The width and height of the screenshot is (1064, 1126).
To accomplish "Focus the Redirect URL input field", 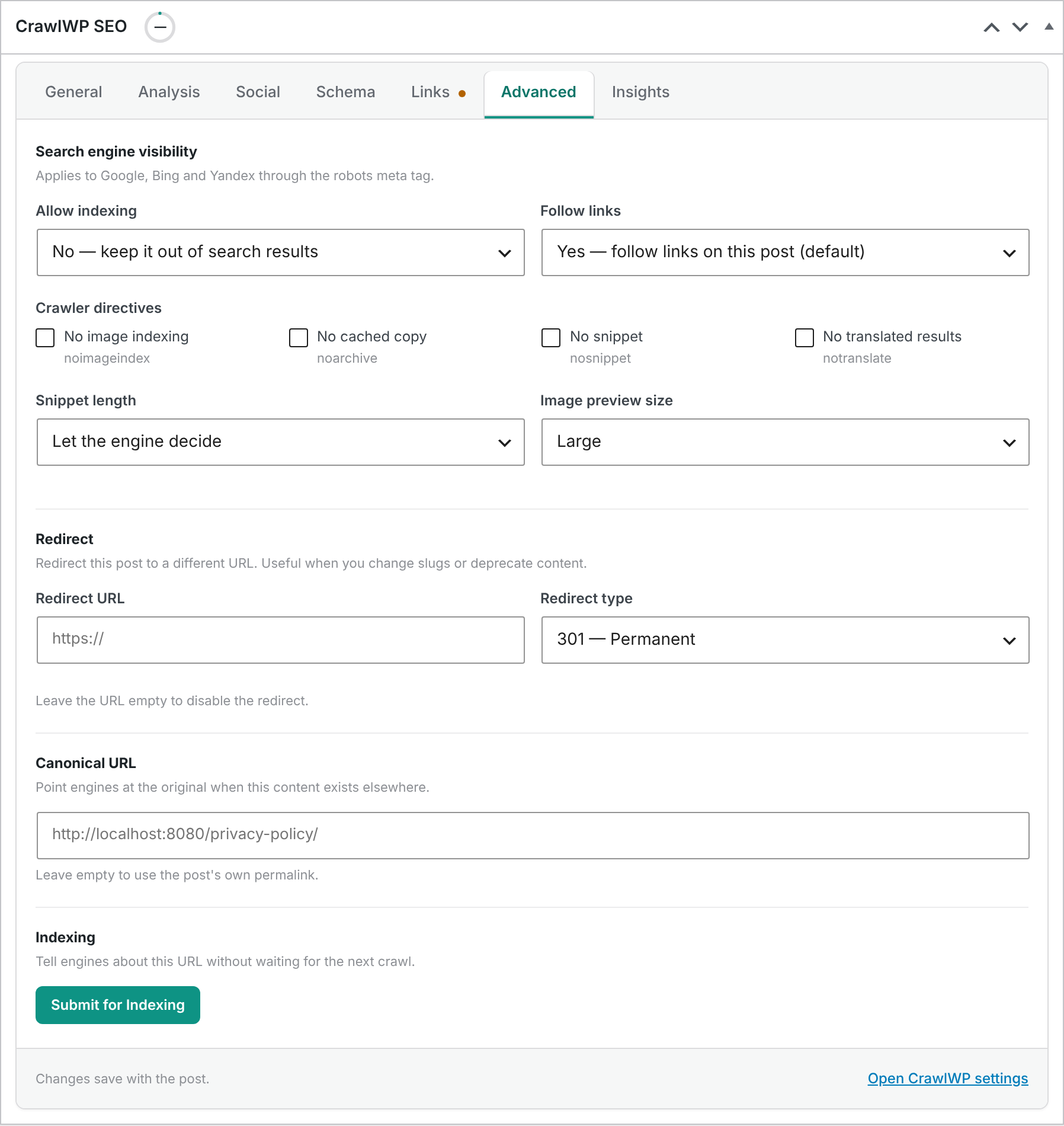I will pyautogui.click(x=281, y=640).
